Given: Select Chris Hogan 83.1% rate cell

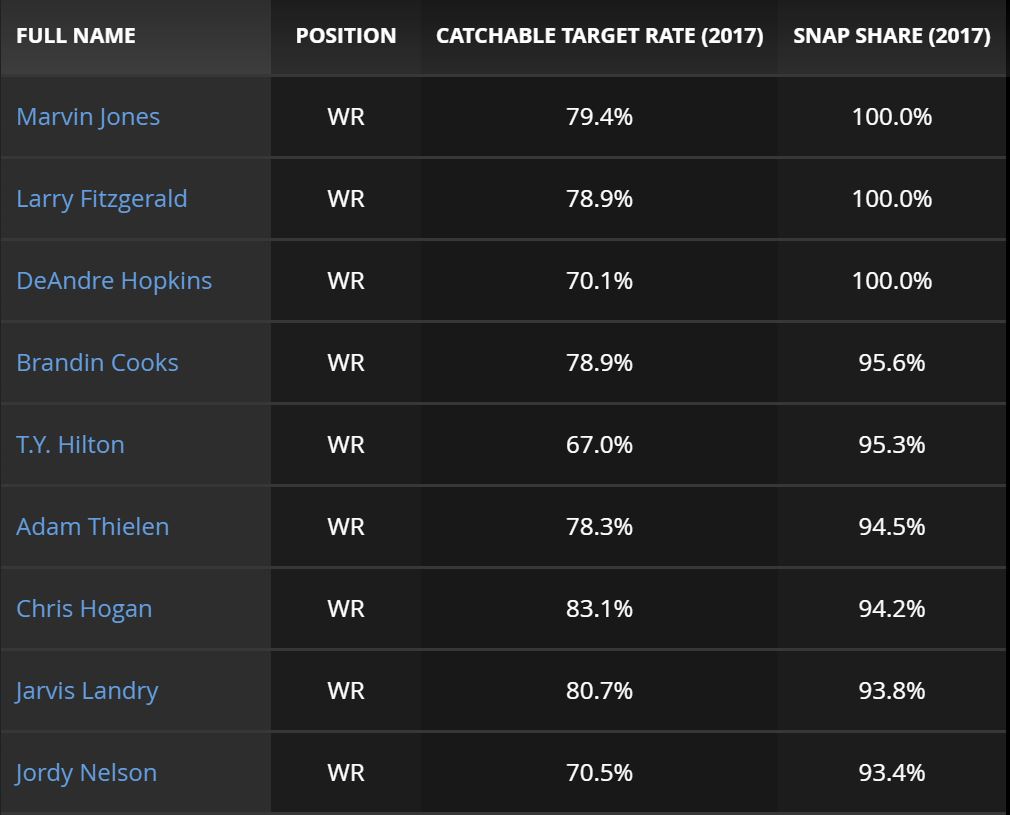Looking at the screenshot, I should pos(599,609).
